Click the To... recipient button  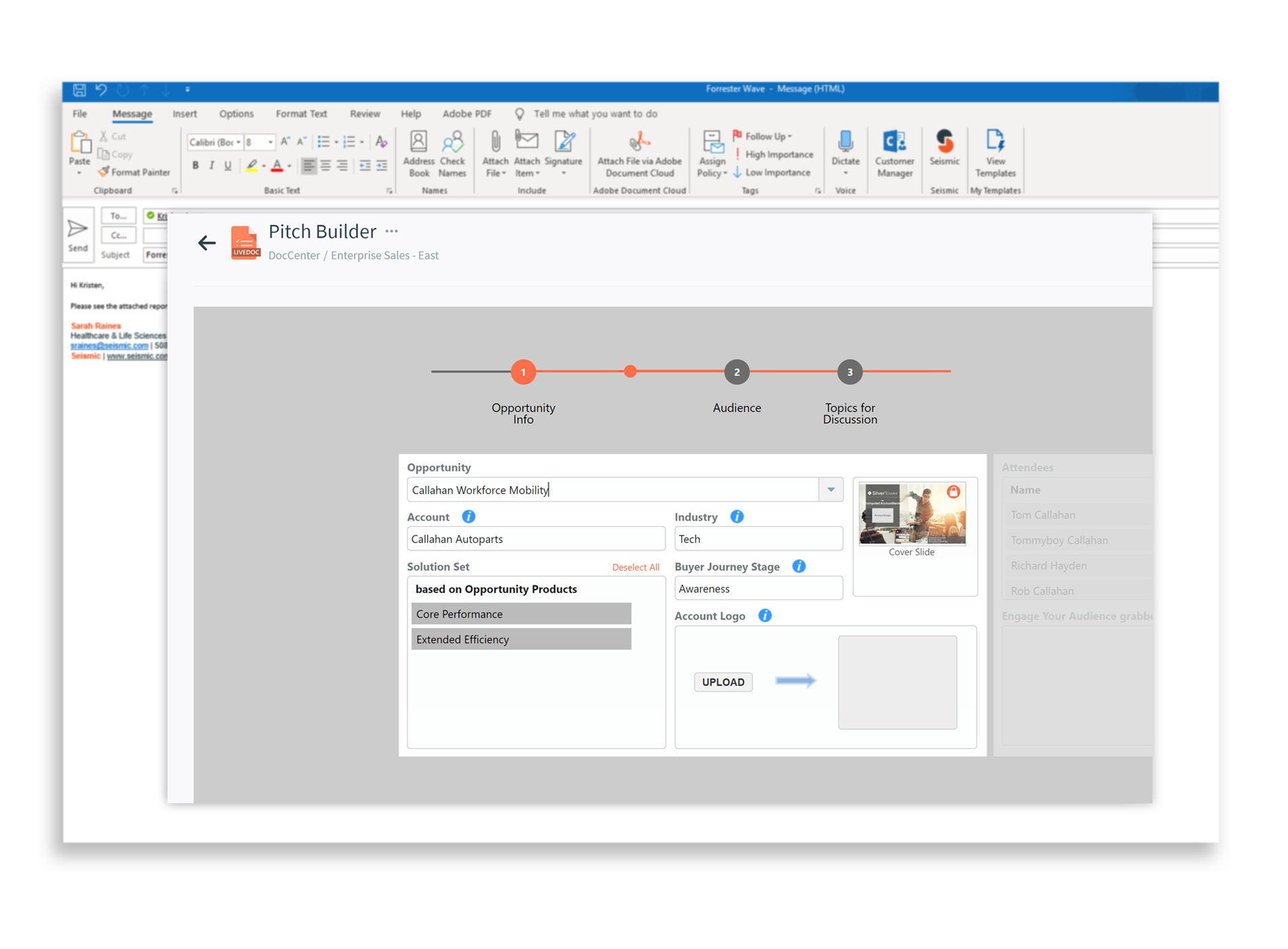point(119,216)
